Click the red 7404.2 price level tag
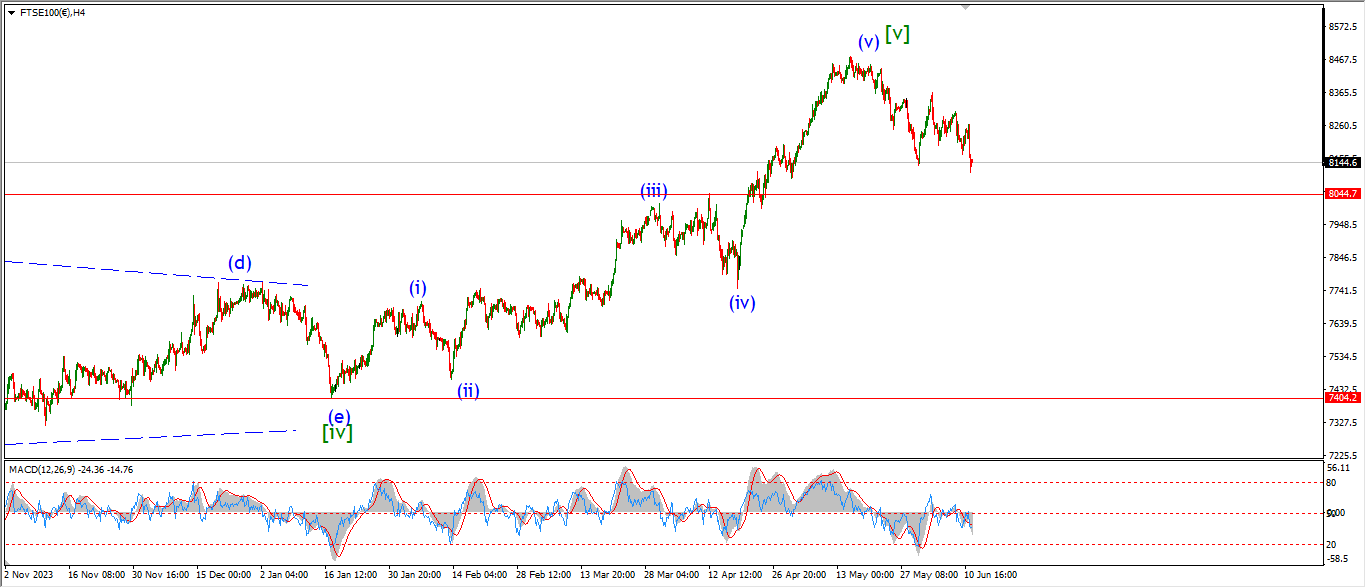The height and width of the screenshot is (588, 1366). click(1341, 398)
